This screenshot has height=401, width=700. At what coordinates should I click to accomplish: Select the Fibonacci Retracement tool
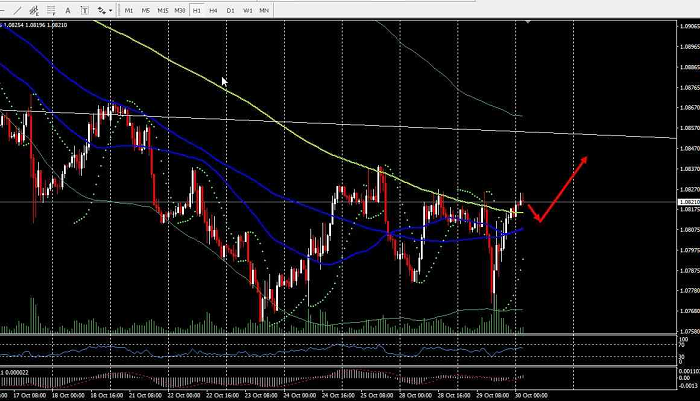[x=51, y=10]
